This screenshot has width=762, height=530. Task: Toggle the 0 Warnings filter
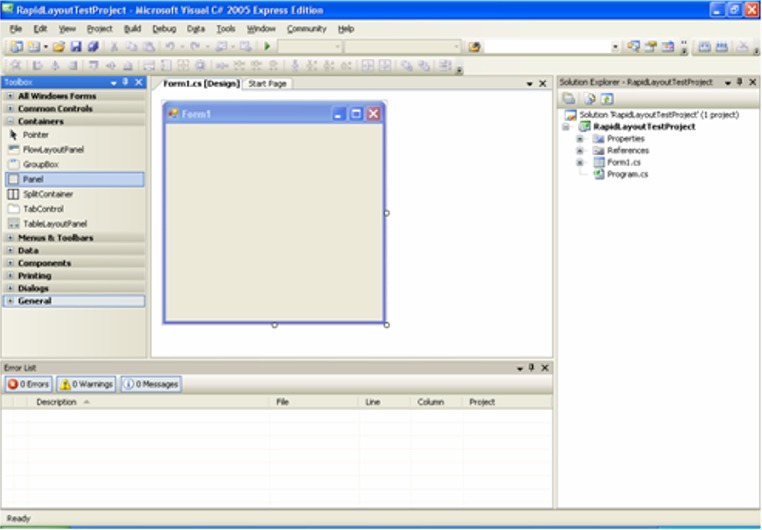click(86, 384)
